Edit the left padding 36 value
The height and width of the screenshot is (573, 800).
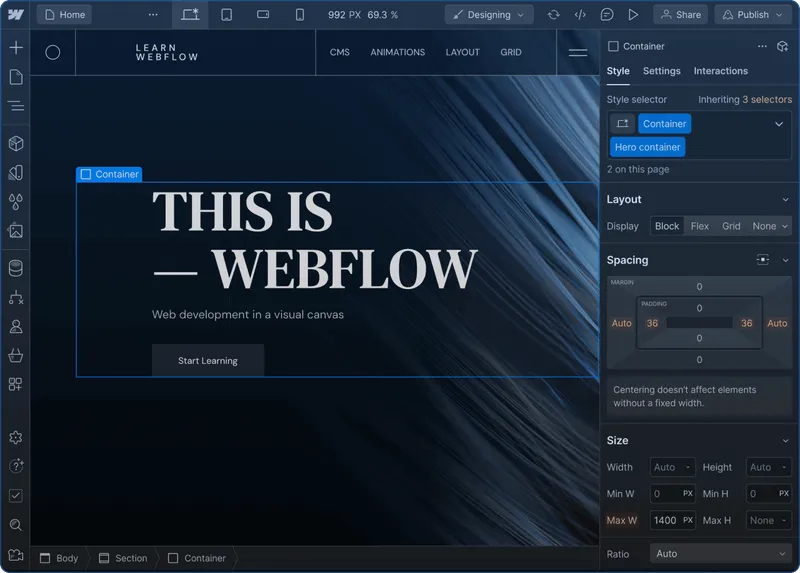[652, 323]
